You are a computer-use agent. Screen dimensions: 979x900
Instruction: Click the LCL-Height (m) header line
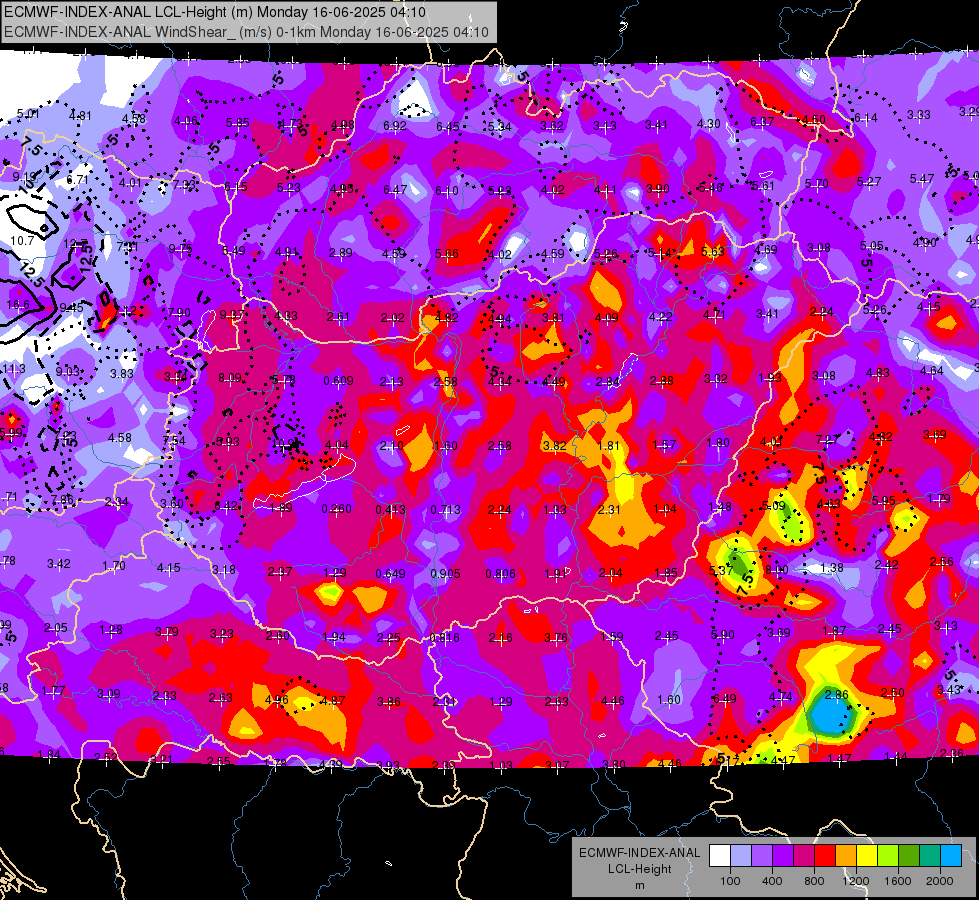pos(215,12)
